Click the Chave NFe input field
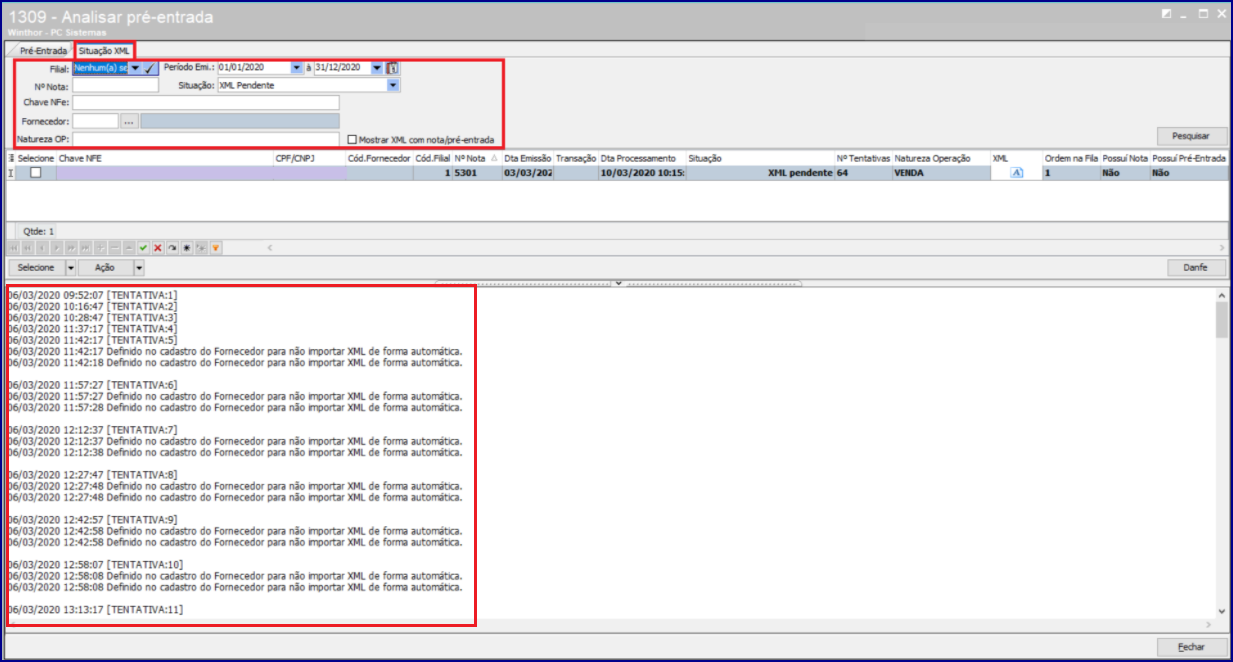 click(x=206, y=103)
